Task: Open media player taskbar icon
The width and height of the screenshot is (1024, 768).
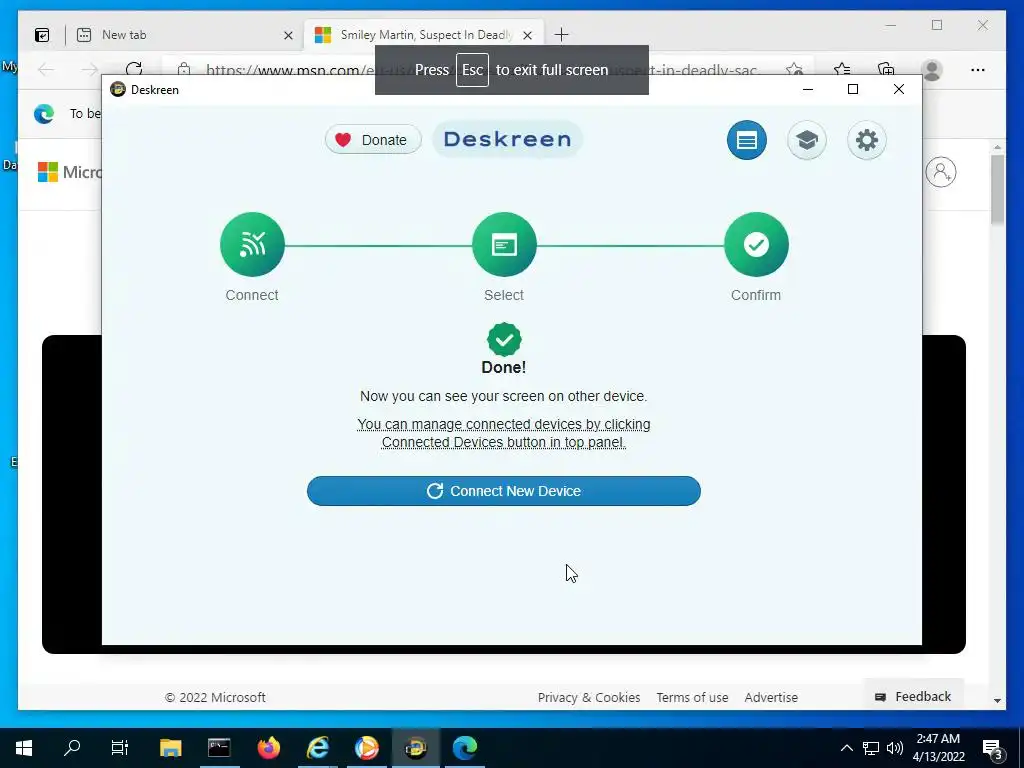Action: 367,747
